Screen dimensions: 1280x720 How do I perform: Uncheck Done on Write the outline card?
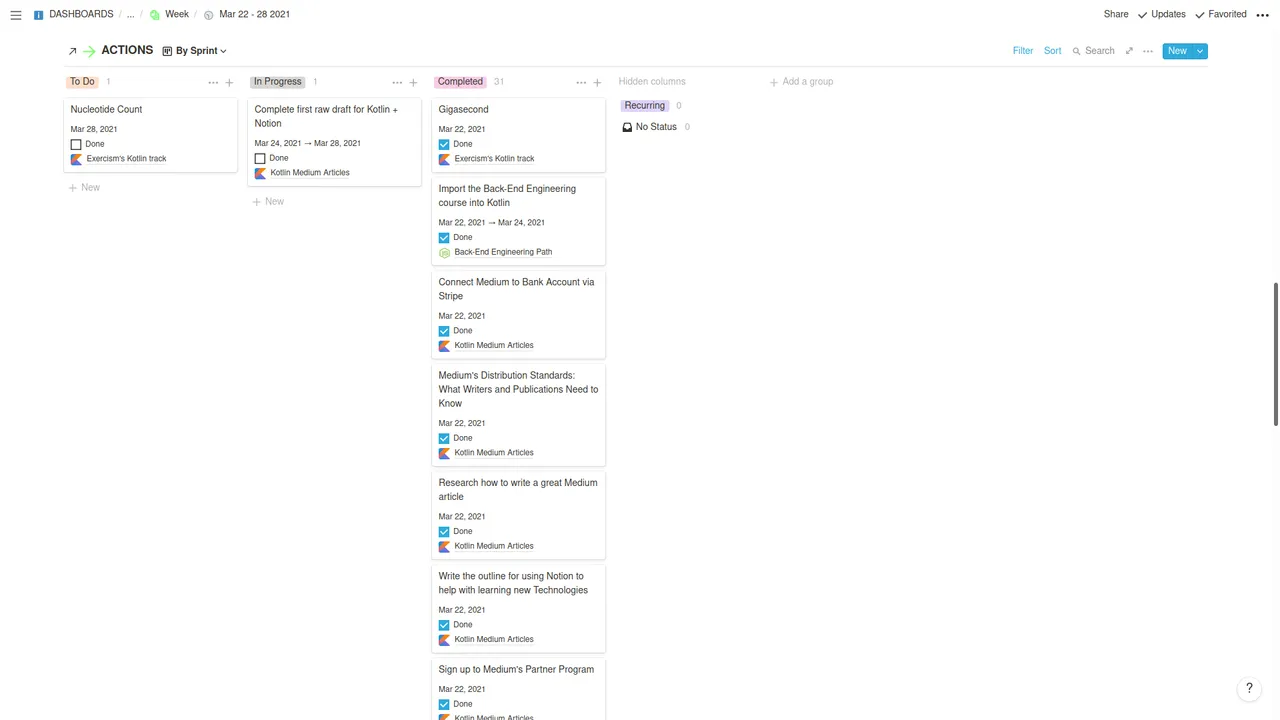pos(444,625)
